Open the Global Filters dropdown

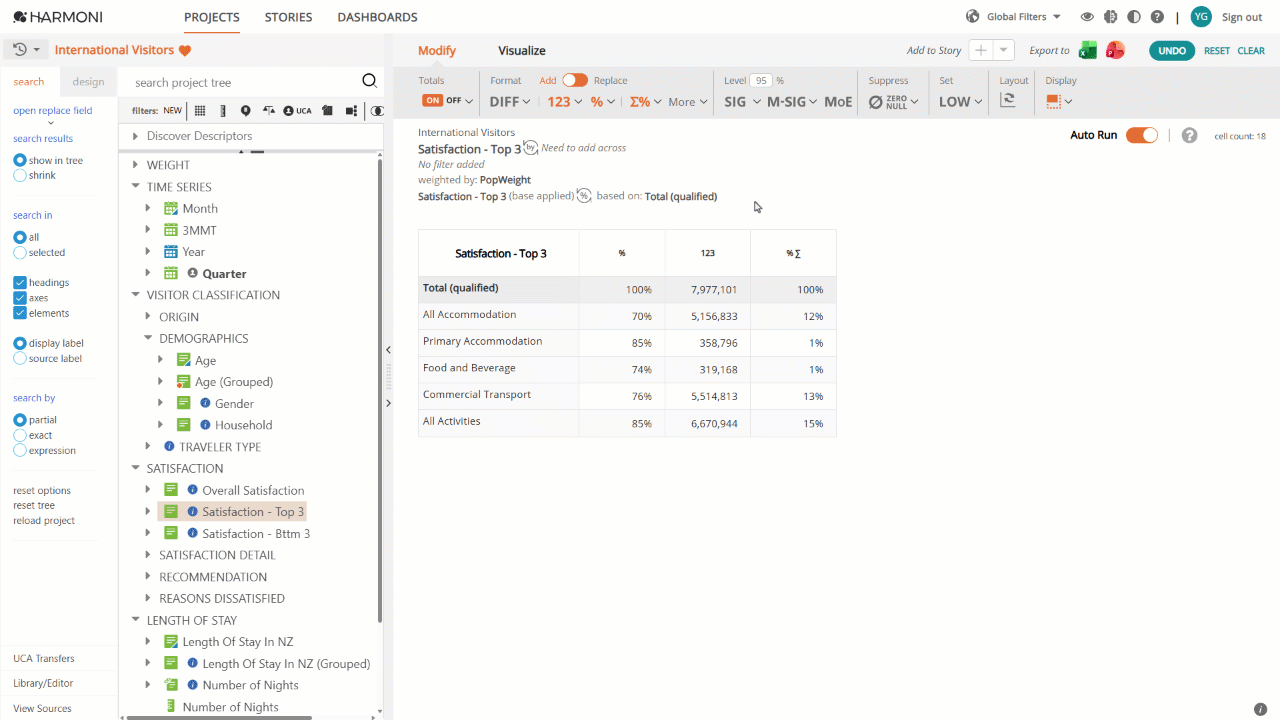point(1013,17)
